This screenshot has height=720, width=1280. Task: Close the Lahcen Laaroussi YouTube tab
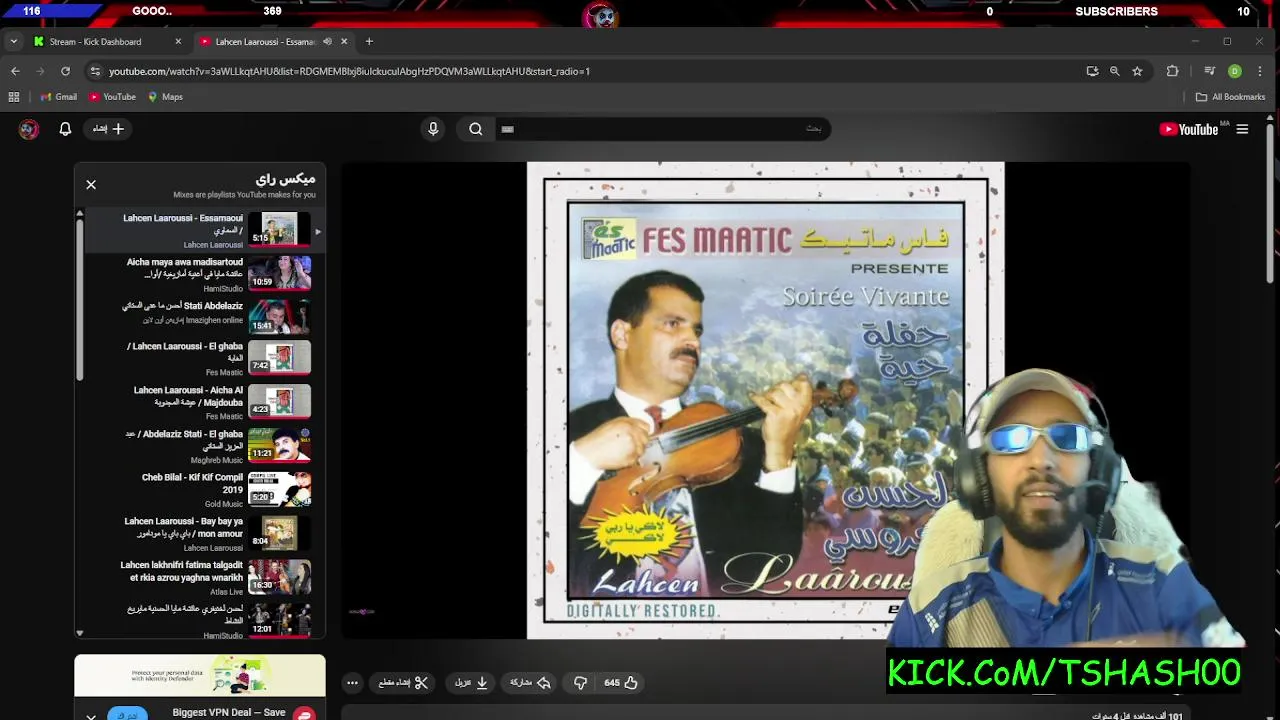coord(344,41)
